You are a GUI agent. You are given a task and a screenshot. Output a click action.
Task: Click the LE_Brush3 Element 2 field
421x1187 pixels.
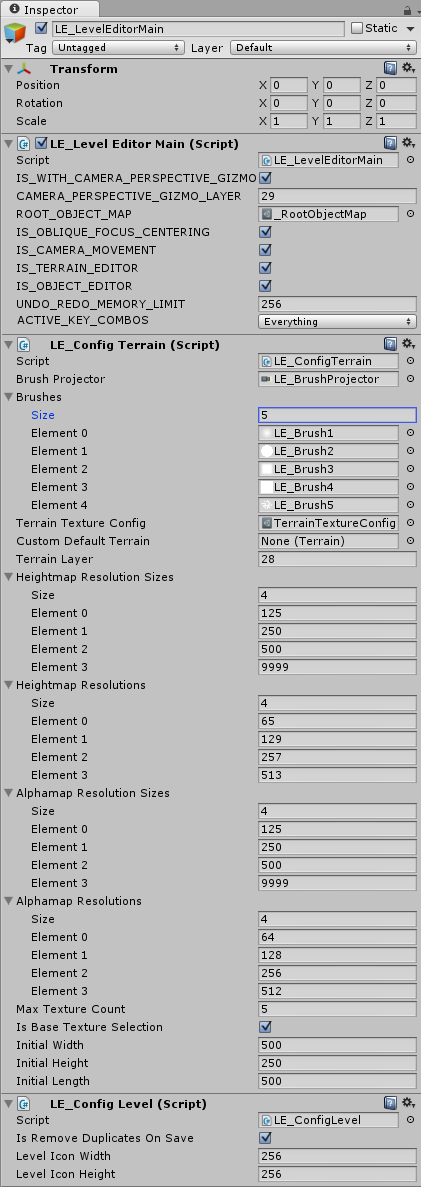(329, 469)
